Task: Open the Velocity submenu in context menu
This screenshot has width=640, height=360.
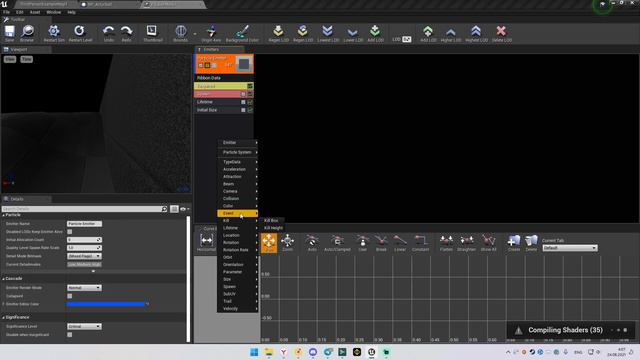Action: [238, 309]
